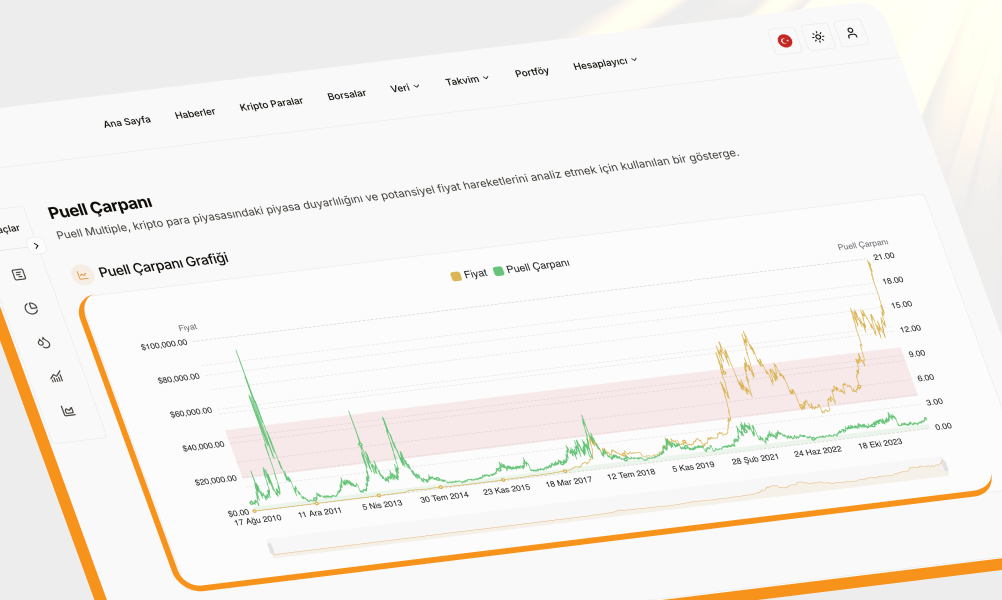The height and width of the screenshot is (600, 1002).
Task: Open the Portföy link
Action: pos(531,72)
